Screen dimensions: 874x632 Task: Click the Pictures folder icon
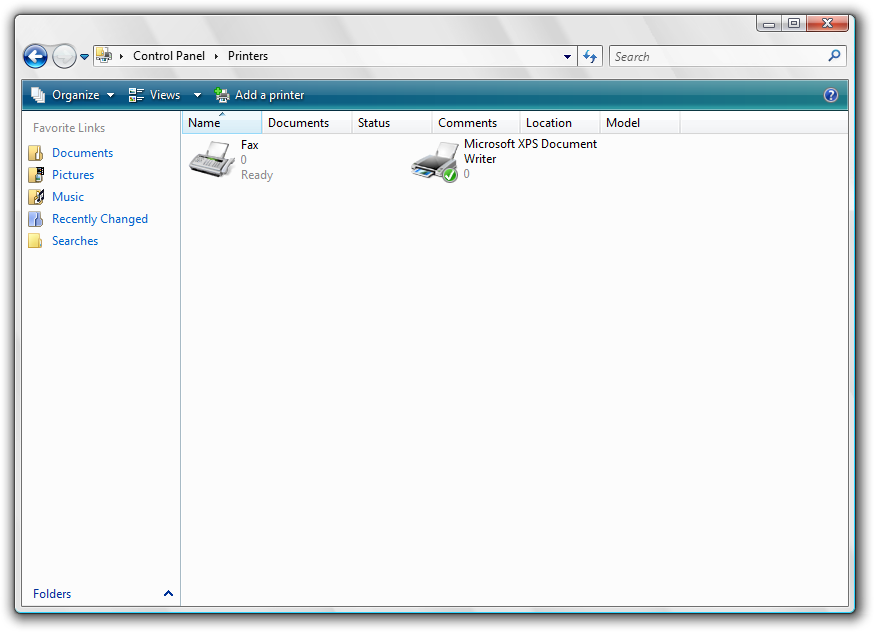(36, 174)
